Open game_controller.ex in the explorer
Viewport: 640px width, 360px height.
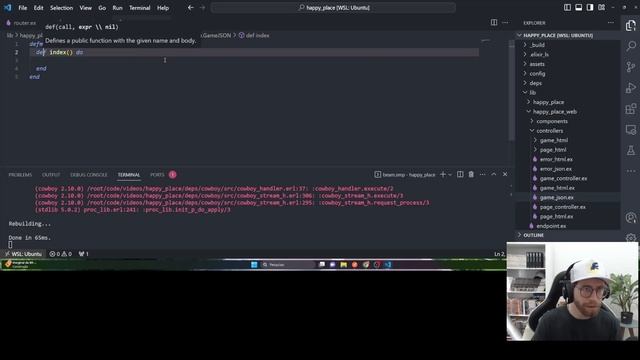click(x=563, y=178)
